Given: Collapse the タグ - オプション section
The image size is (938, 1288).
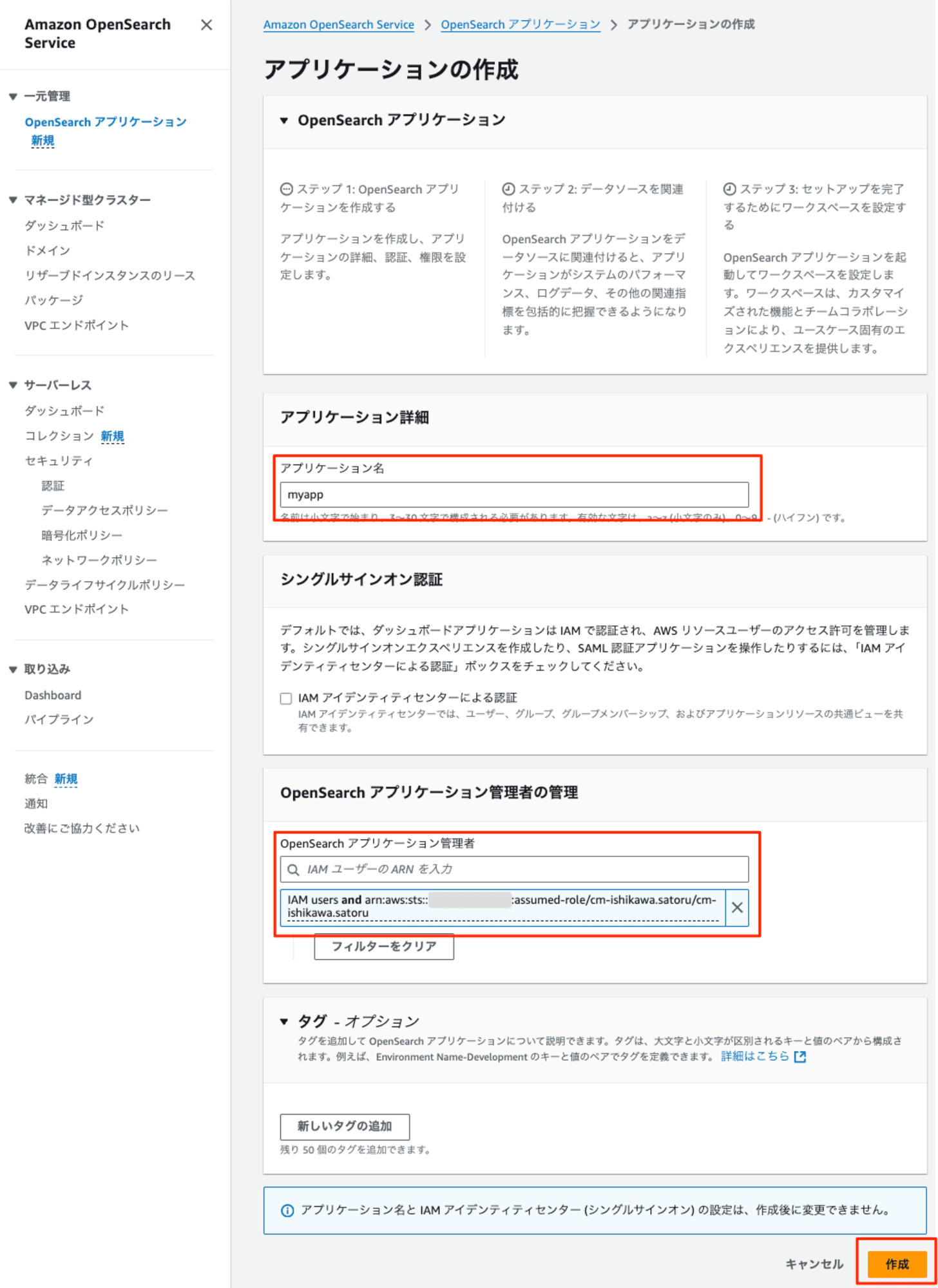Looking at the screenshot, I should (284, 1021).
